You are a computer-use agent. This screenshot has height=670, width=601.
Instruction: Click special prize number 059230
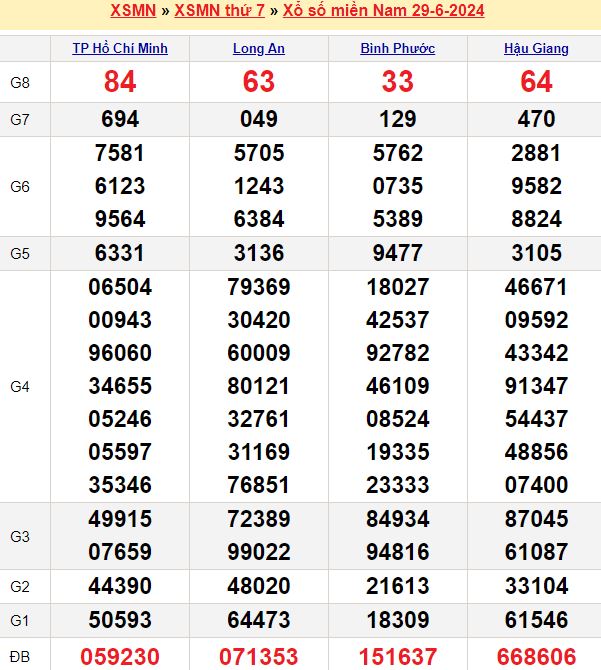(120, 656)
